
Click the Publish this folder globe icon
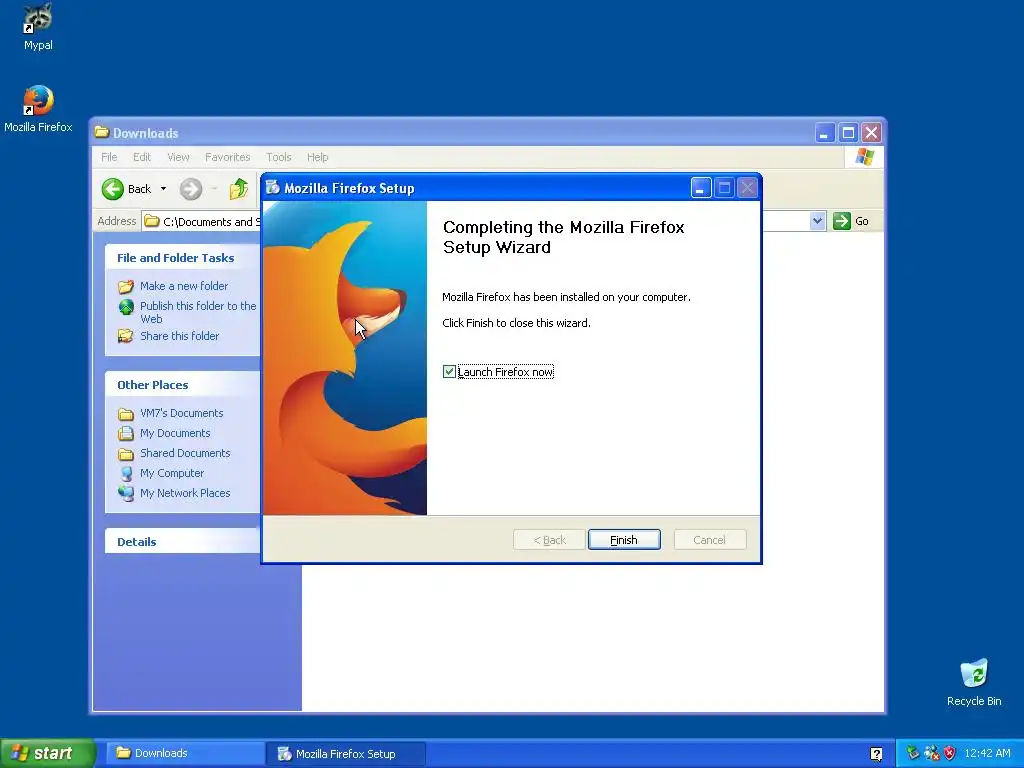click(126, 306)
